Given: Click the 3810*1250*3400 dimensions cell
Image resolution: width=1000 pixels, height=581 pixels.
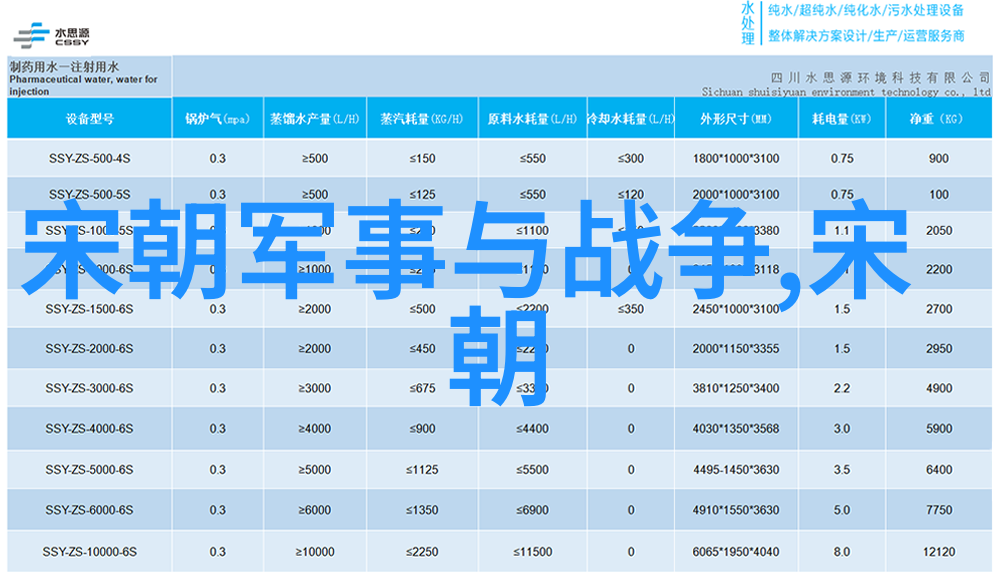Looking at the screenshot, I should coord(736,388).
